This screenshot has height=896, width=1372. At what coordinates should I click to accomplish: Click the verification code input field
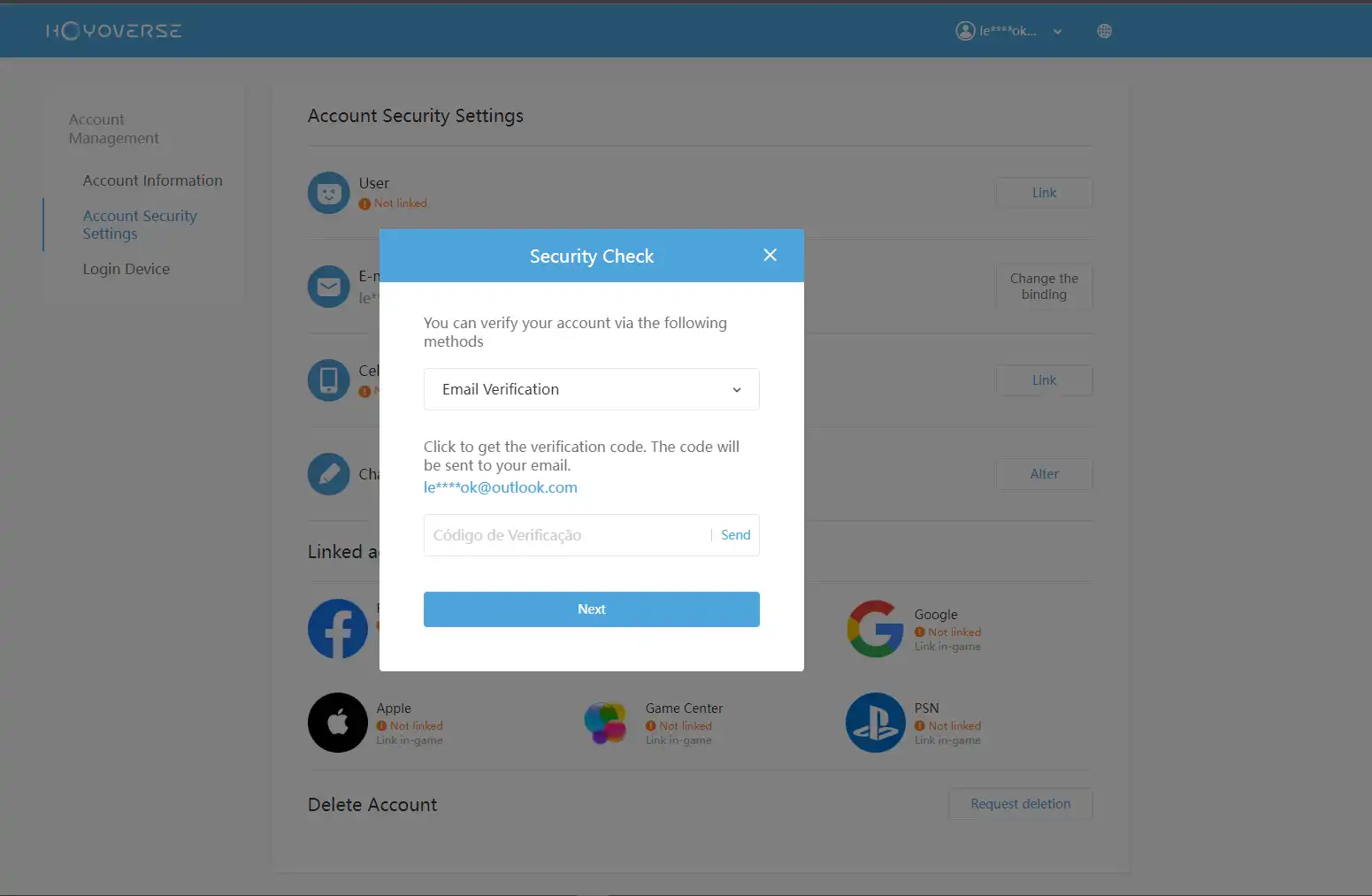566,535
